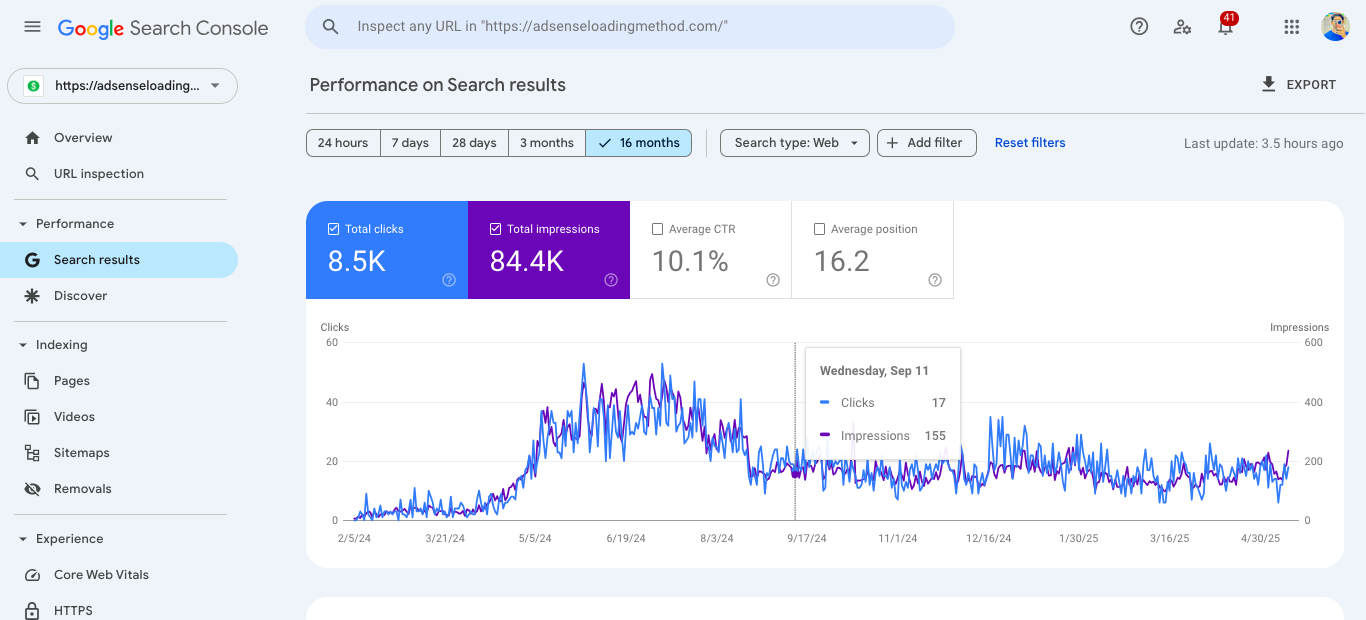This screenshot has height=620, width=1366.
Task: Click the Sep 11 marker on the chart
Action: (x=795, y=474)
